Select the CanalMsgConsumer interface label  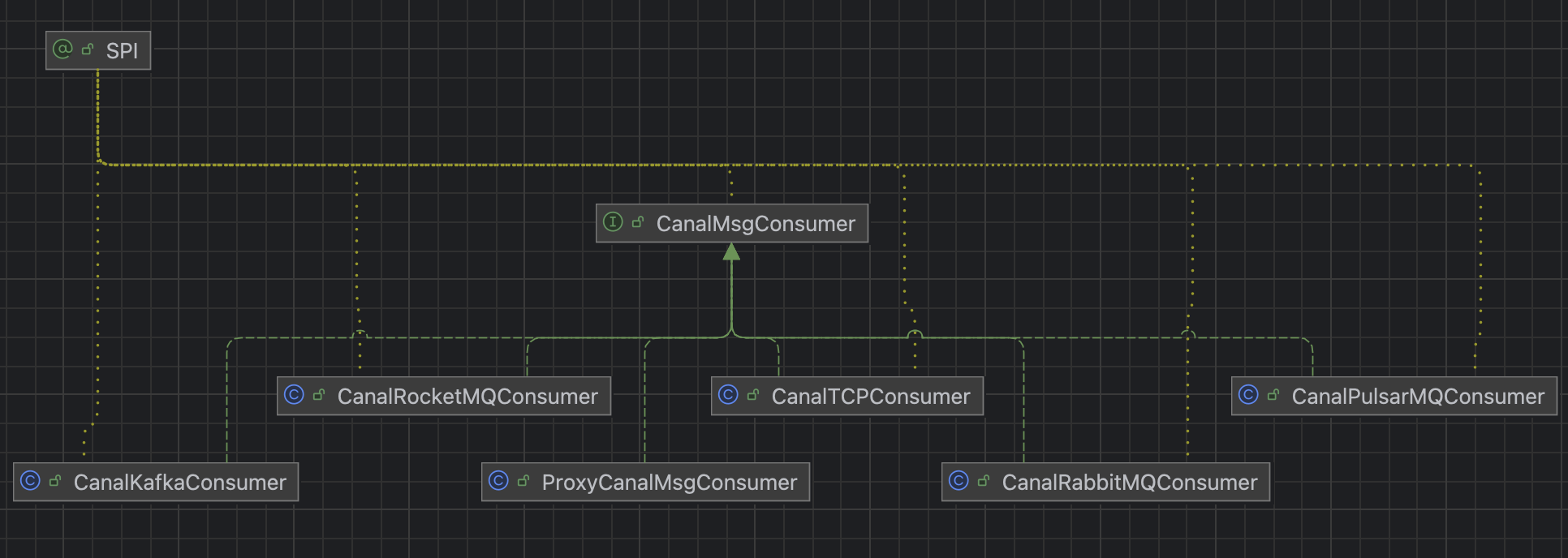(x=755, y=224)
